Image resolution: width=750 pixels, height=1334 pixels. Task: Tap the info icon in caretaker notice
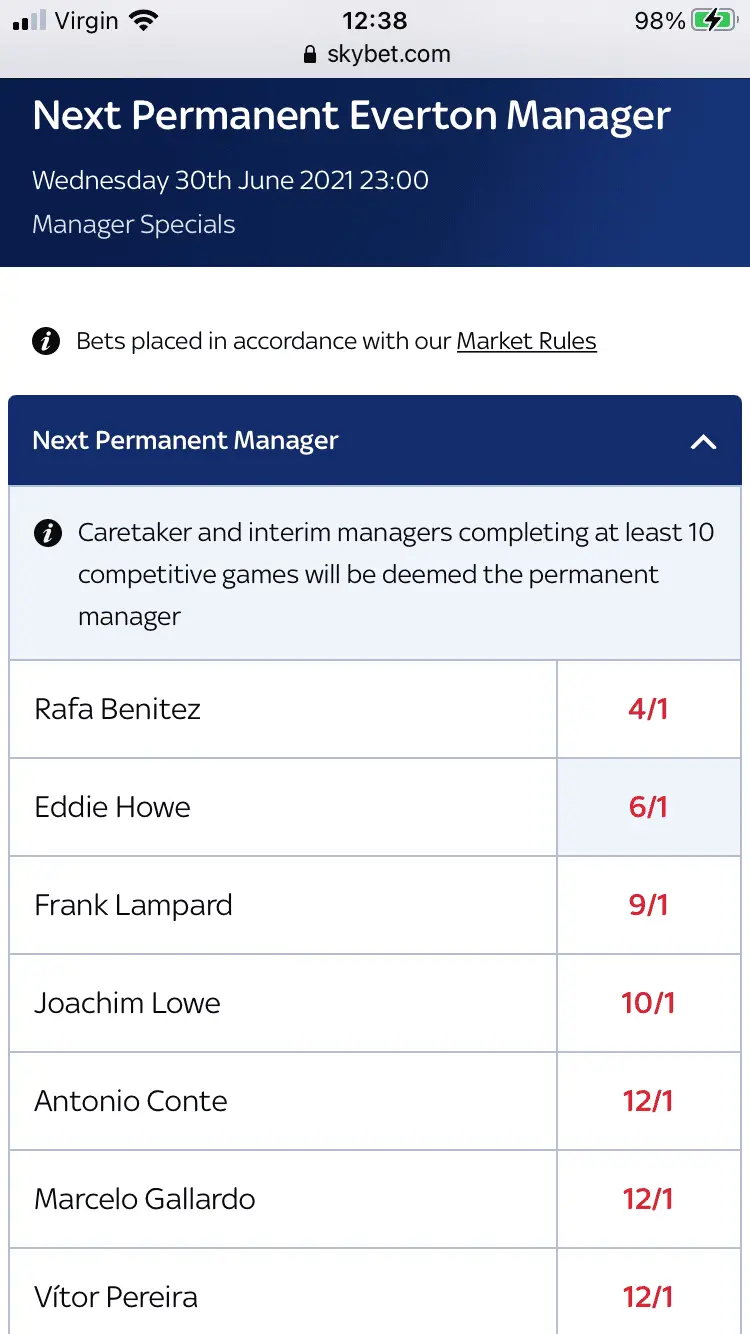coord(47,533)
